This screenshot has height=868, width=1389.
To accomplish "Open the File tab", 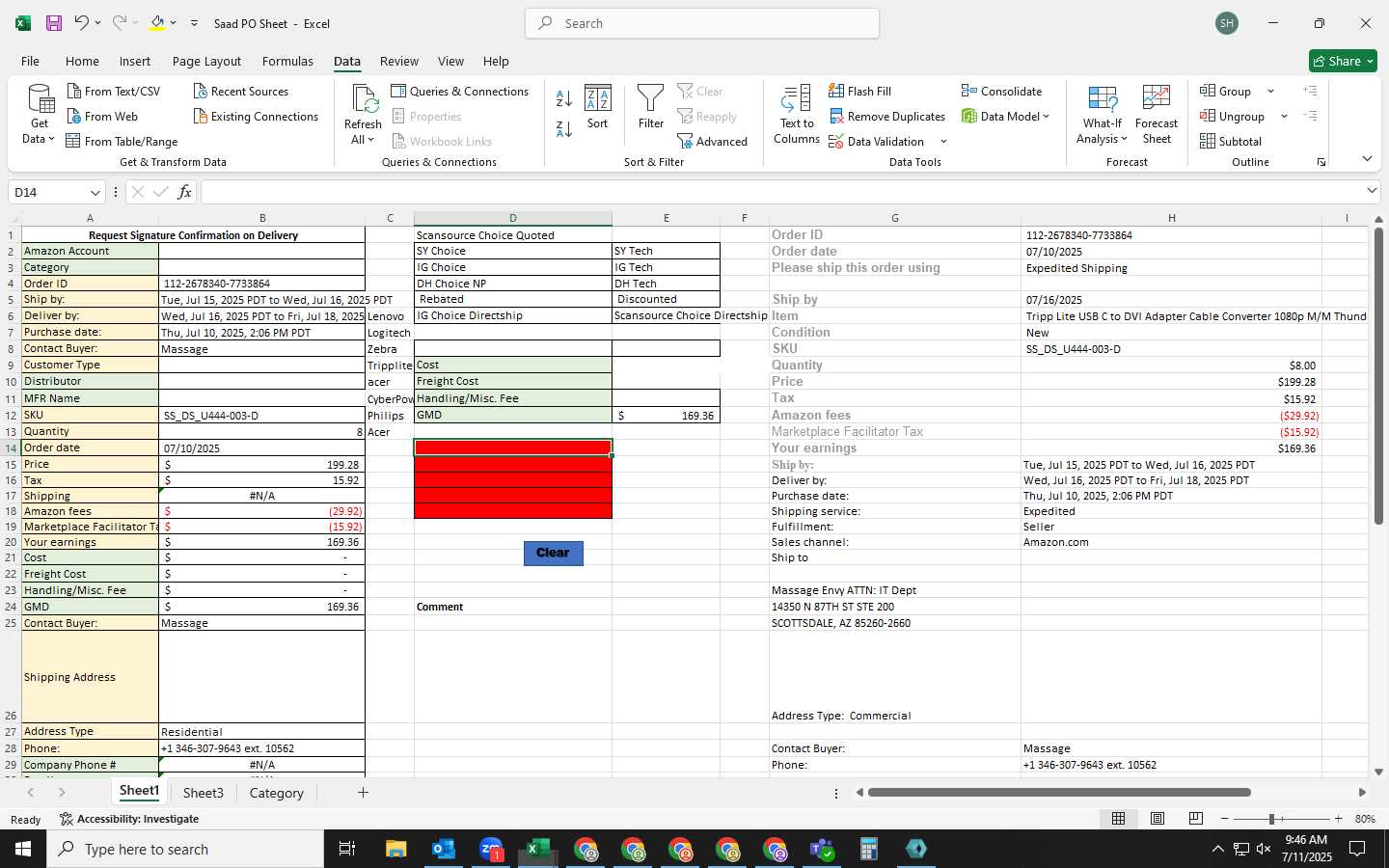I will point(31,61).
